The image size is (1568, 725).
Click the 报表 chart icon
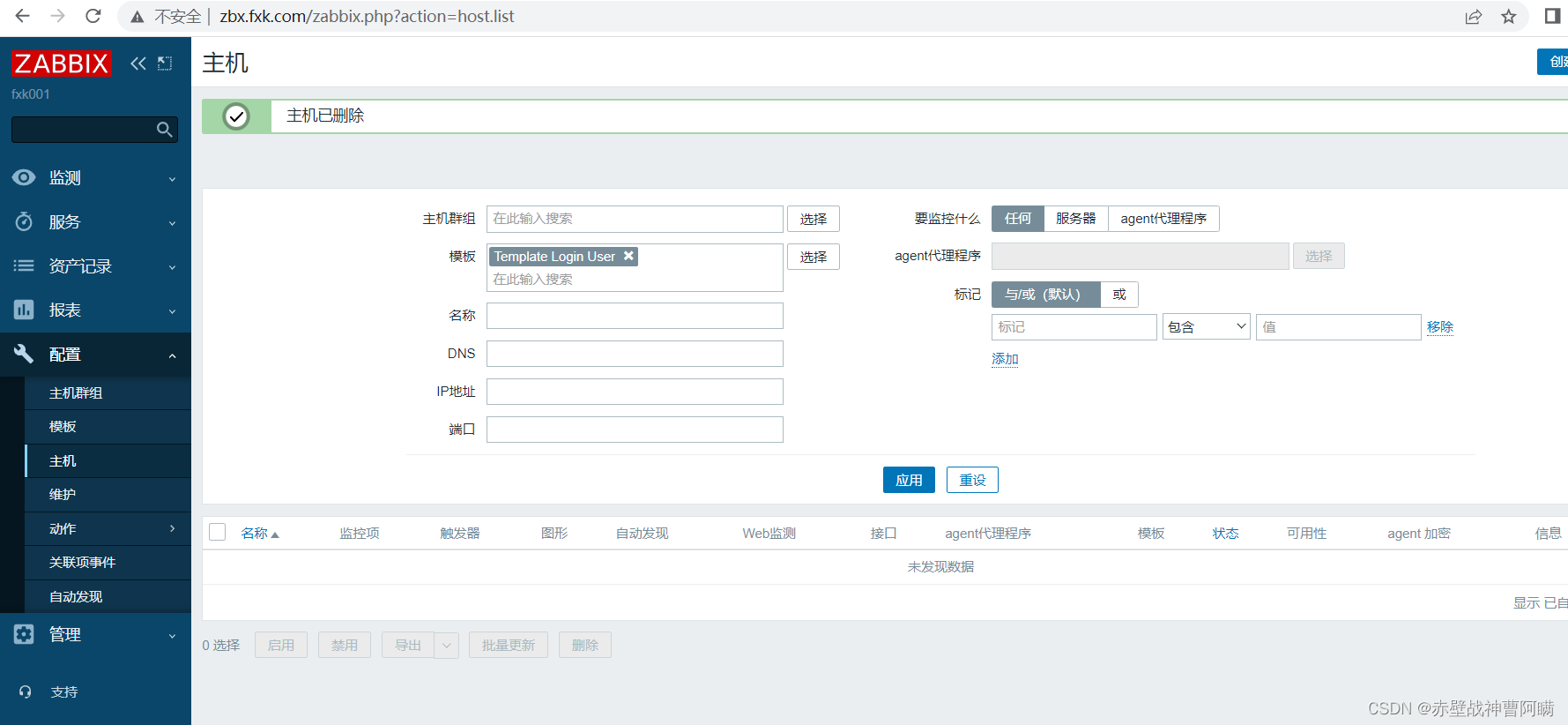[24, 310]
